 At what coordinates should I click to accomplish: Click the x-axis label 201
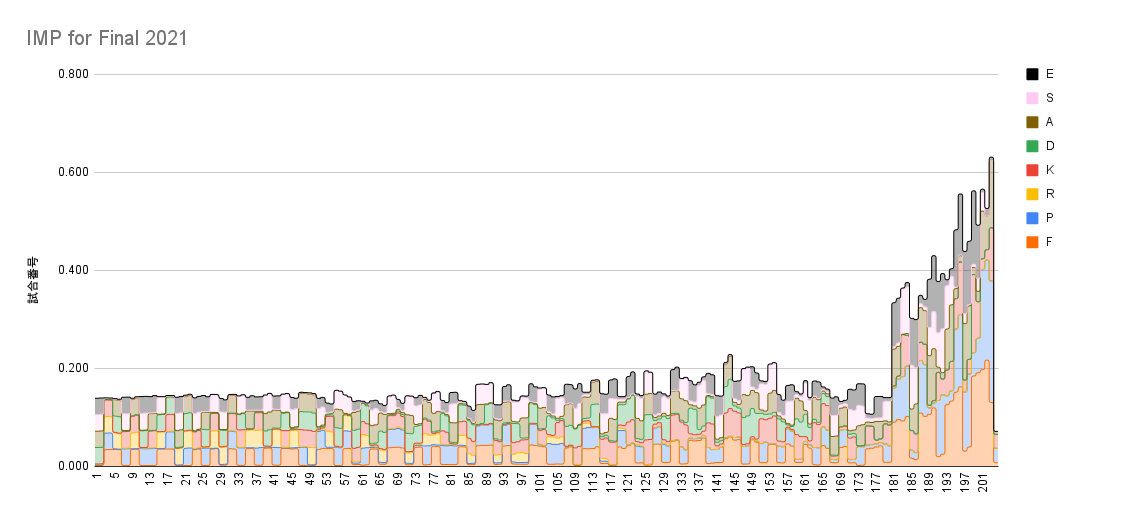983,482
